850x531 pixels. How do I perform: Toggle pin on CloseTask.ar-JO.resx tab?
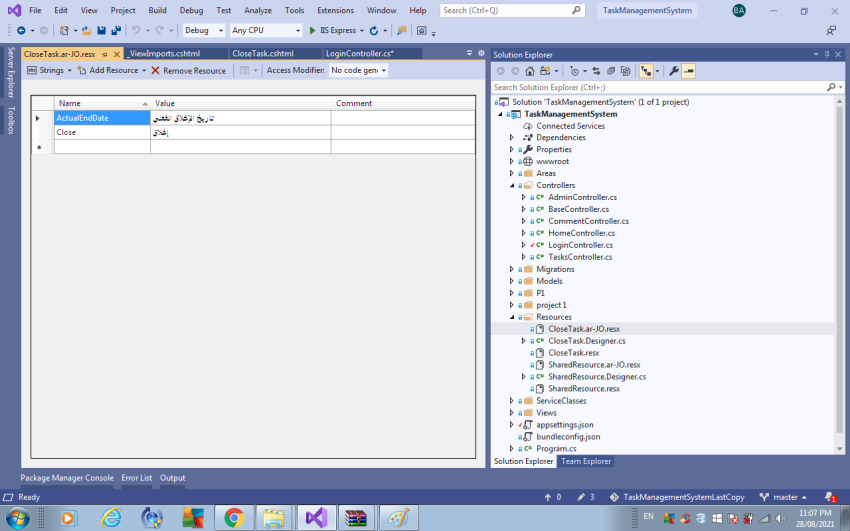point(105,54)
